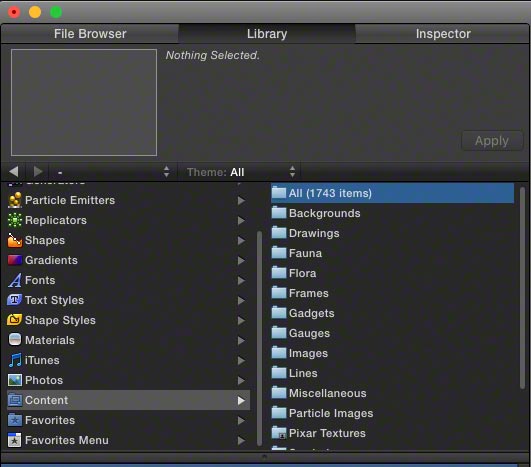This screenshot has width=531, height=467.
Task: Click the green zoom window button
Action: (x=56, y=12)
